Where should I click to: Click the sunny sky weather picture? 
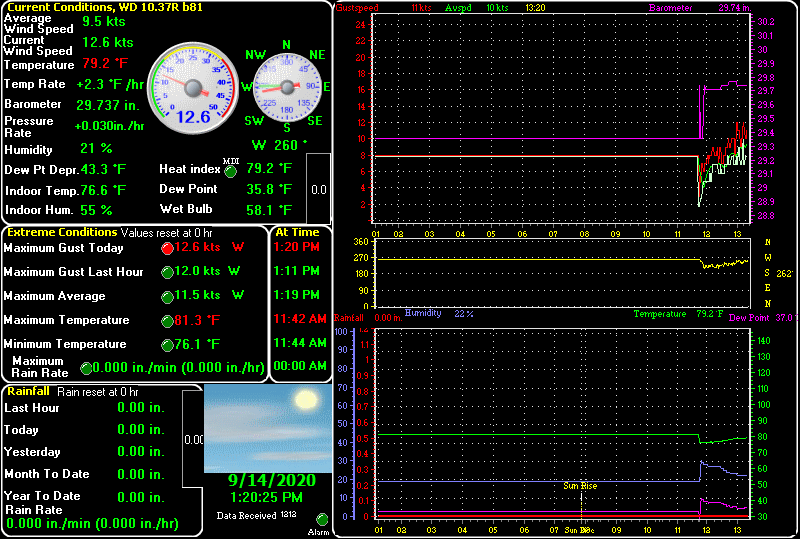[x=268, y=428]
